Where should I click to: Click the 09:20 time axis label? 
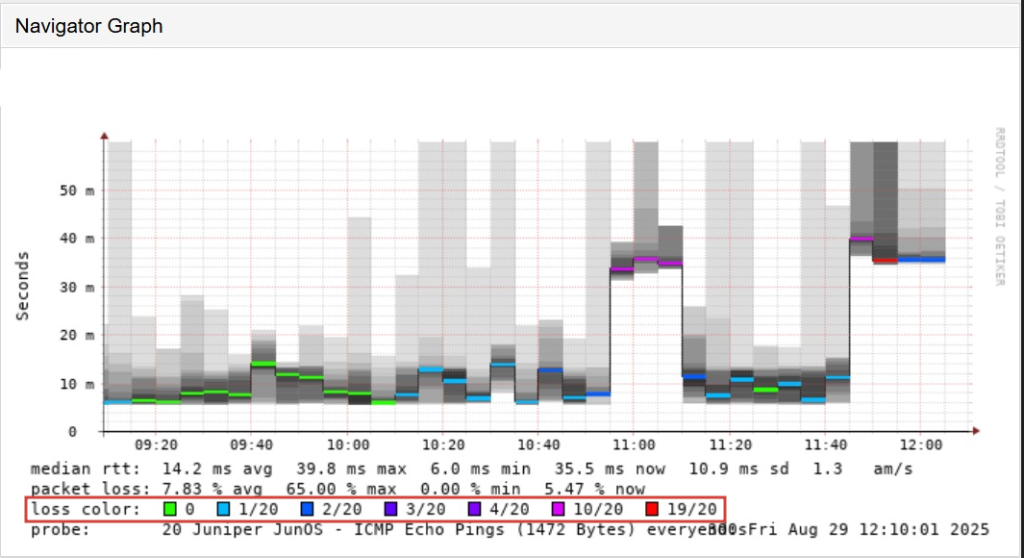155,444
